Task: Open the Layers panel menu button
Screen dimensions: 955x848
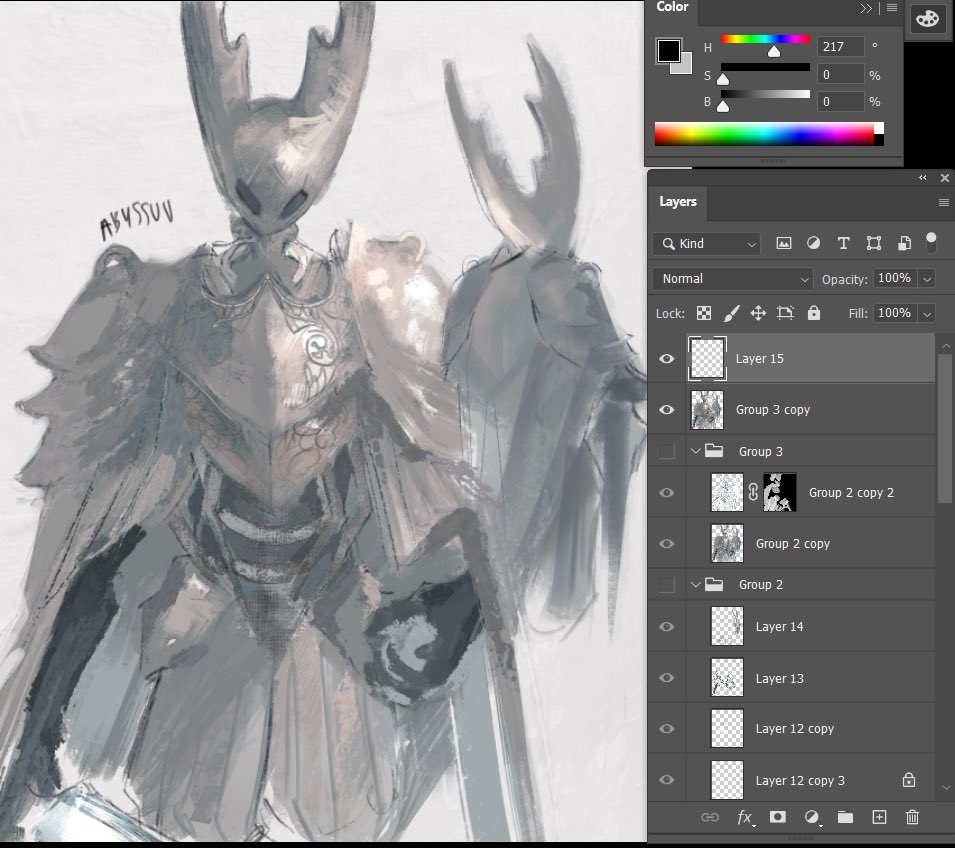Action: pos(942,202)
